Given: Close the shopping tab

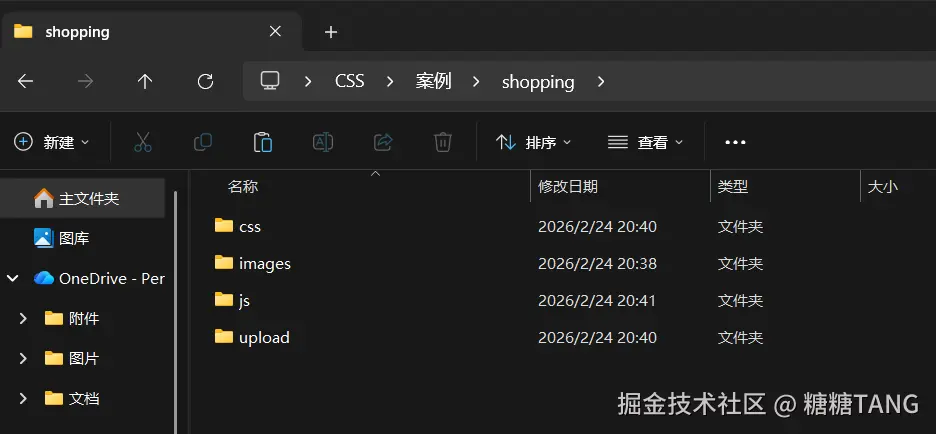Looking at the screenshot, I should point(275,31).
